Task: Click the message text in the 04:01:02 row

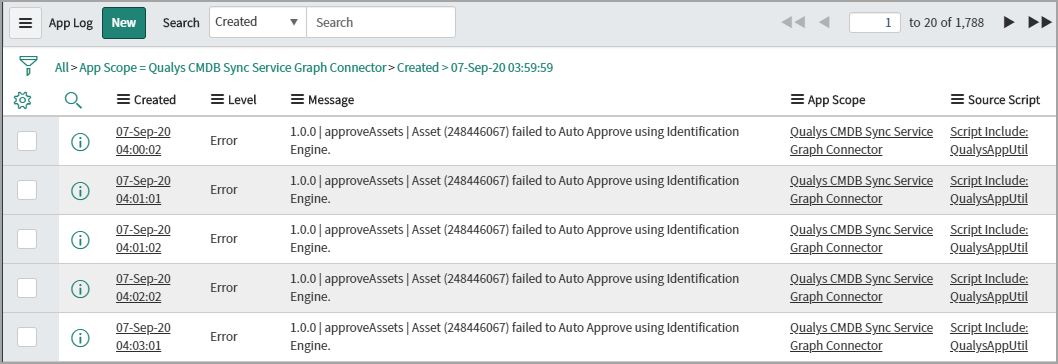Action: coord(514,238)
